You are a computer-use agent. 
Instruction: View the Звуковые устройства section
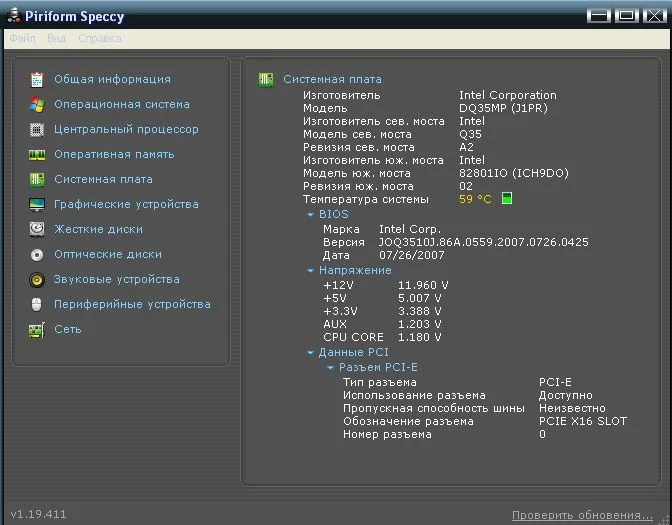coord(117,279)
